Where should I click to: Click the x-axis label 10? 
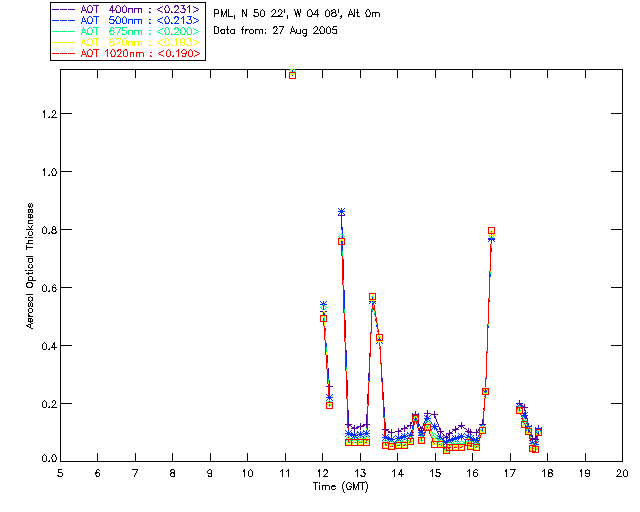tap(247, 473)
